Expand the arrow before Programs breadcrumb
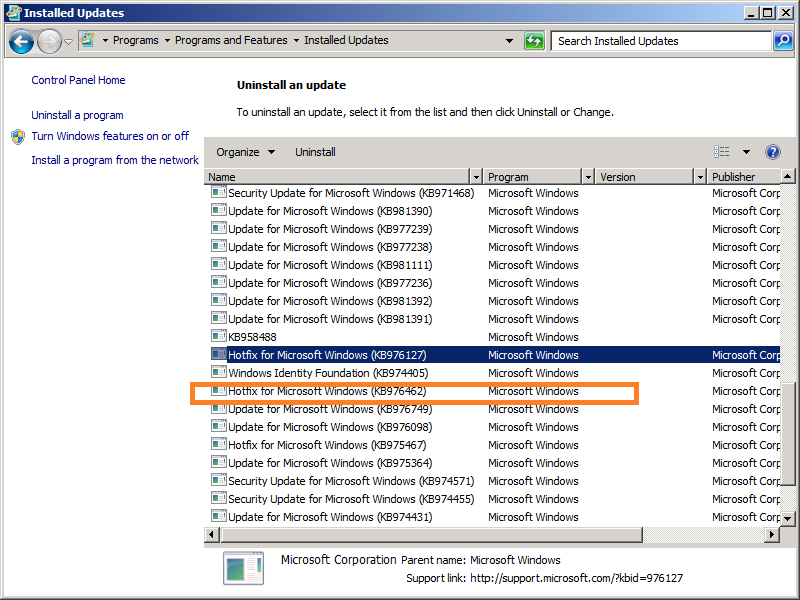The height and width of the screenshot is (600, 800). (x=105, y=40)
